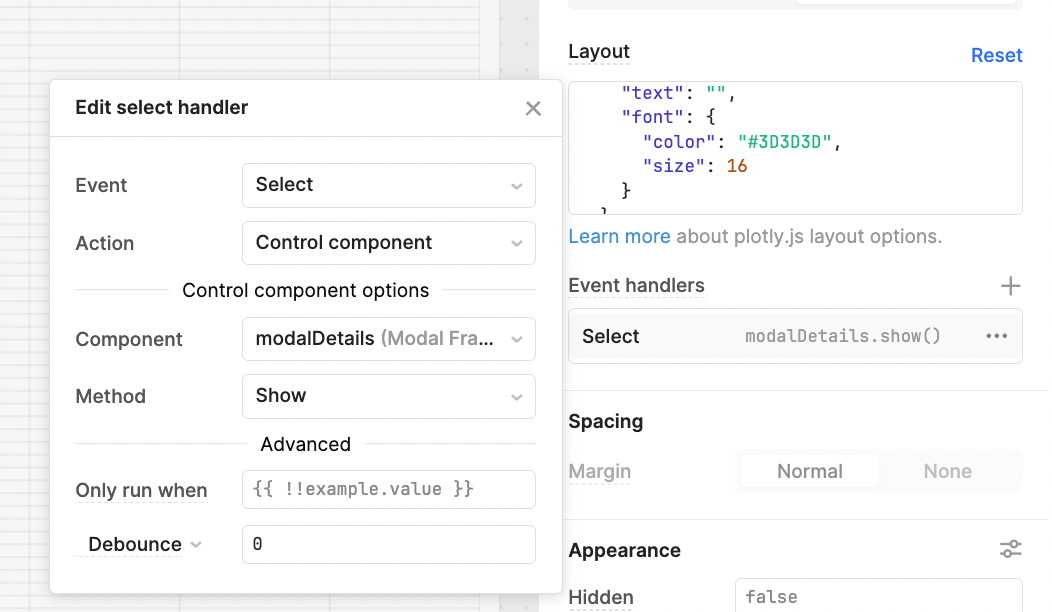
Task: Add a new event handler with plus icon
Action: pyautogui.click(x=1010, y=286)
